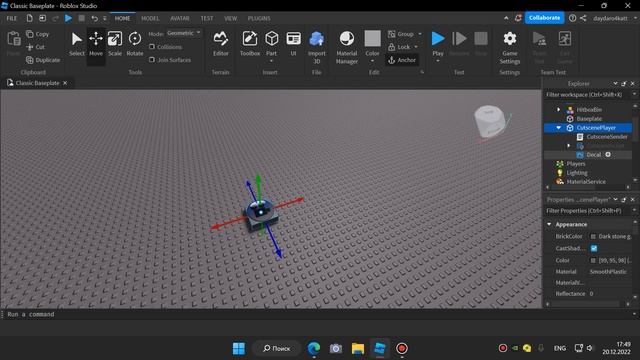The width and height of the screenshot is (640, 360).
Task: Expand the HitboxBin tree node
Action: pos(558,109)
